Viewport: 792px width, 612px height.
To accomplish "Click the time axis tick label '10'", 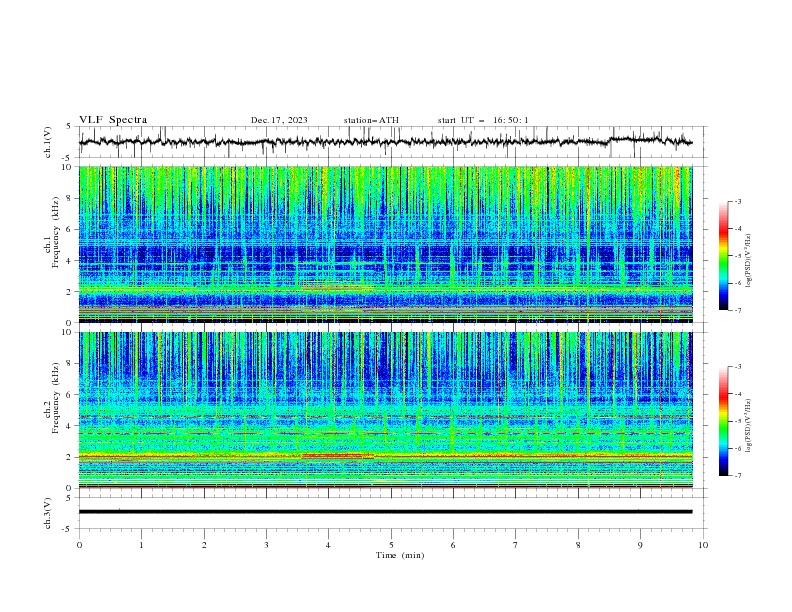I will pyautogui.click(x=703, y=545).
